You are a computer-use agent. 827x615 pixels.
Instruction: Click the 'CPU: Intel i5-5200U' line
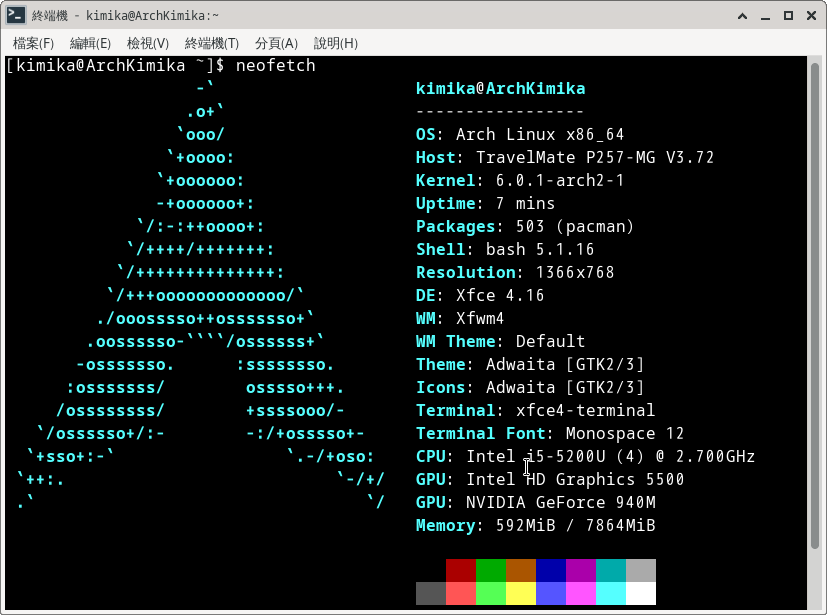585,457
